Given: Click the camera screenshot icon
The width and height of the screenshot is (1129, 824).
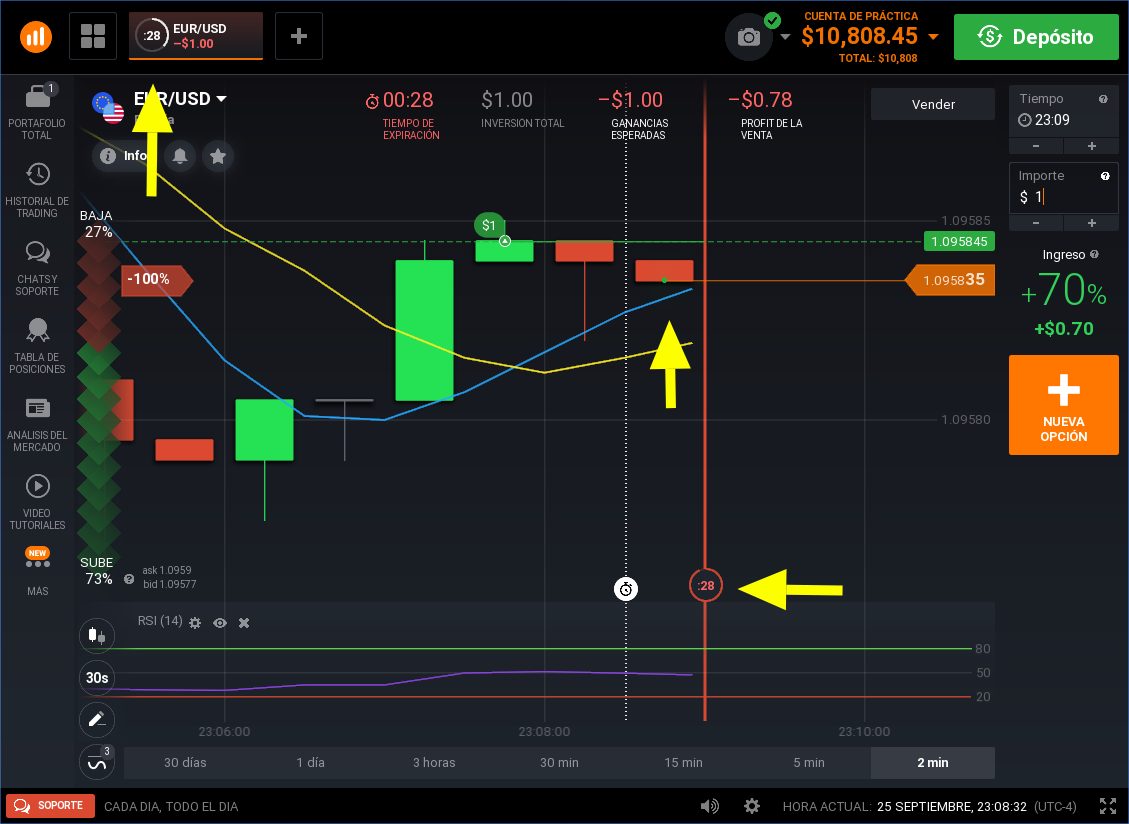Looking at the screenshot, I should [749, 37].
